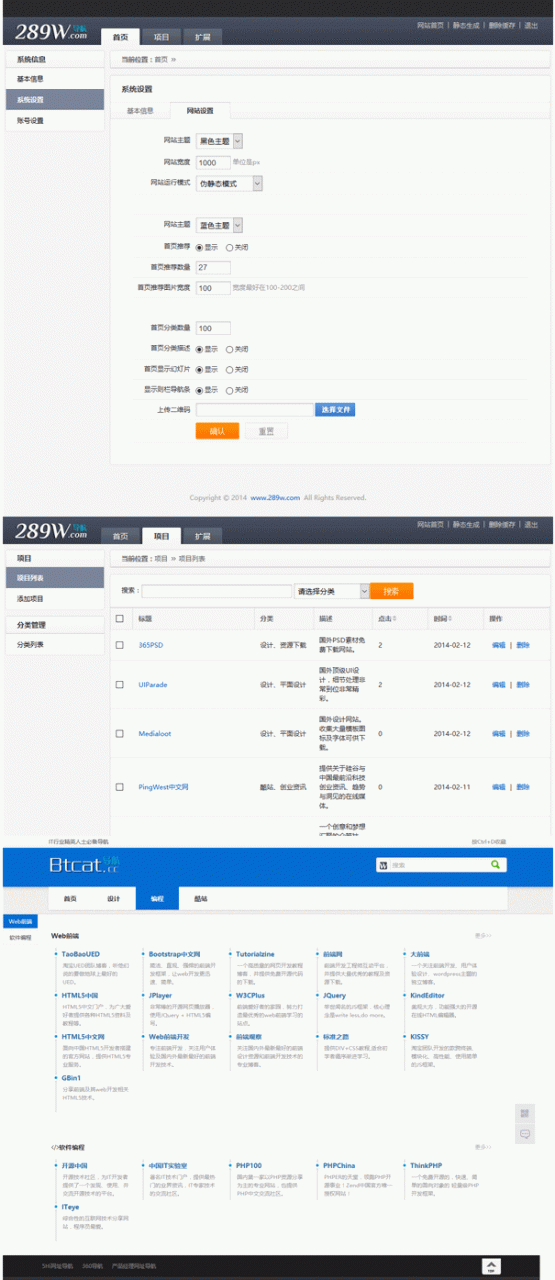Click 编辑 link for UIParade row
Screen dimensions: 555x1280
[x=498, y=685]
